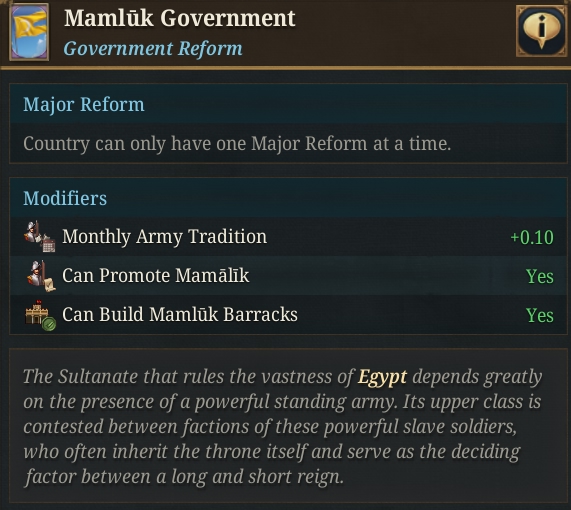The height and width of the screenshot is (510, 571).
Task: Click the Modifiers section header
Action: [x=65, y=199]
